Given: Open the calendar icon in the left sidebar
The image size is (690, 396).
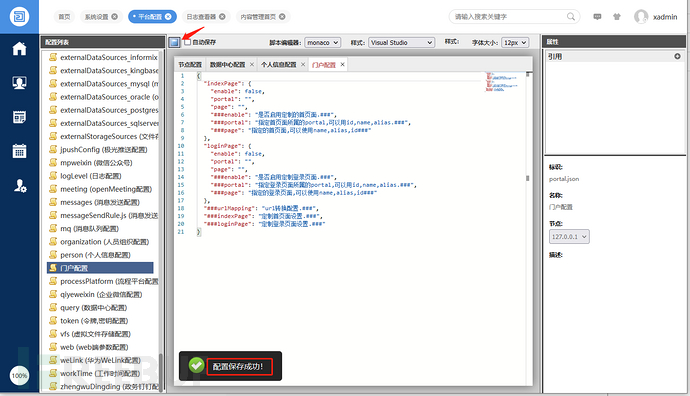Looking at the screenshot, I should point(19,151).
